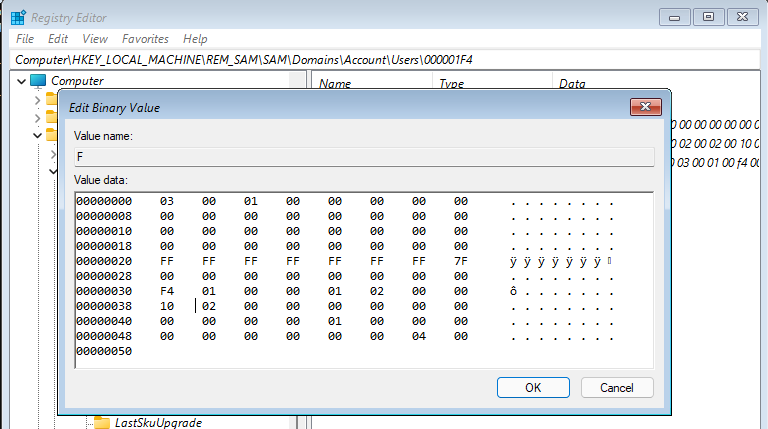Click the Registry Editor app icon
Viewport: 768px width, 429px height.
(x=18, y=18)
